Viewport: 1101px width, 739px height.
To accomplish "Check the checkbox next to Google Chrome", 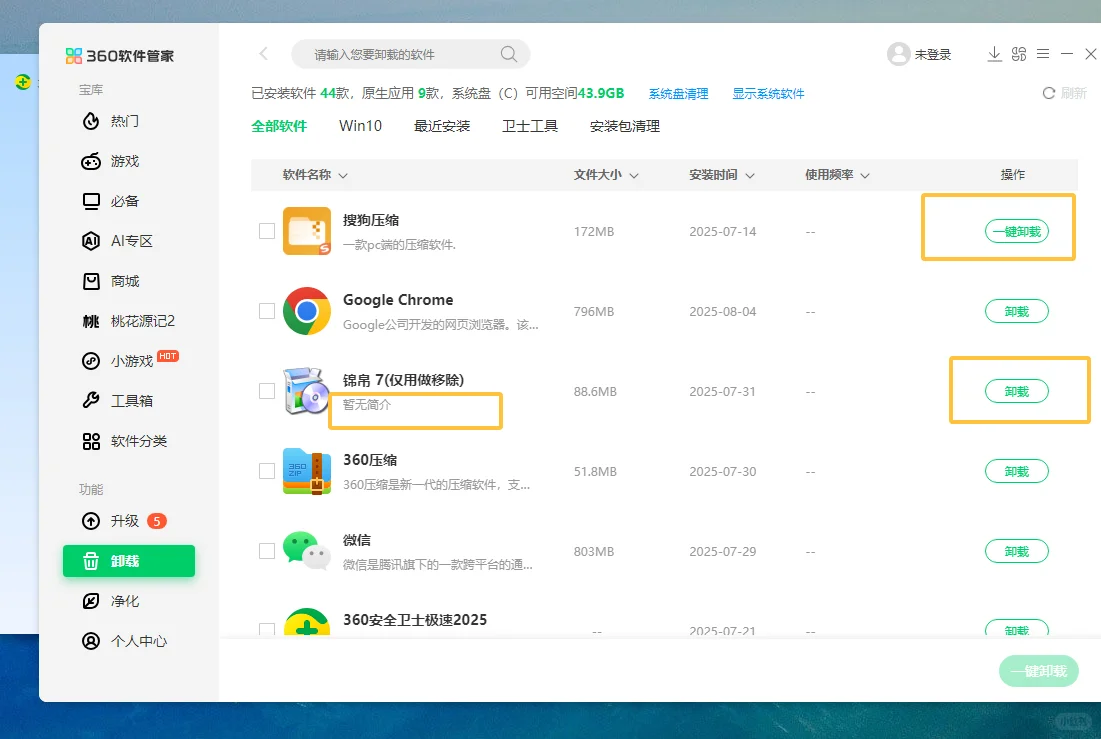I will pos(267,311).
